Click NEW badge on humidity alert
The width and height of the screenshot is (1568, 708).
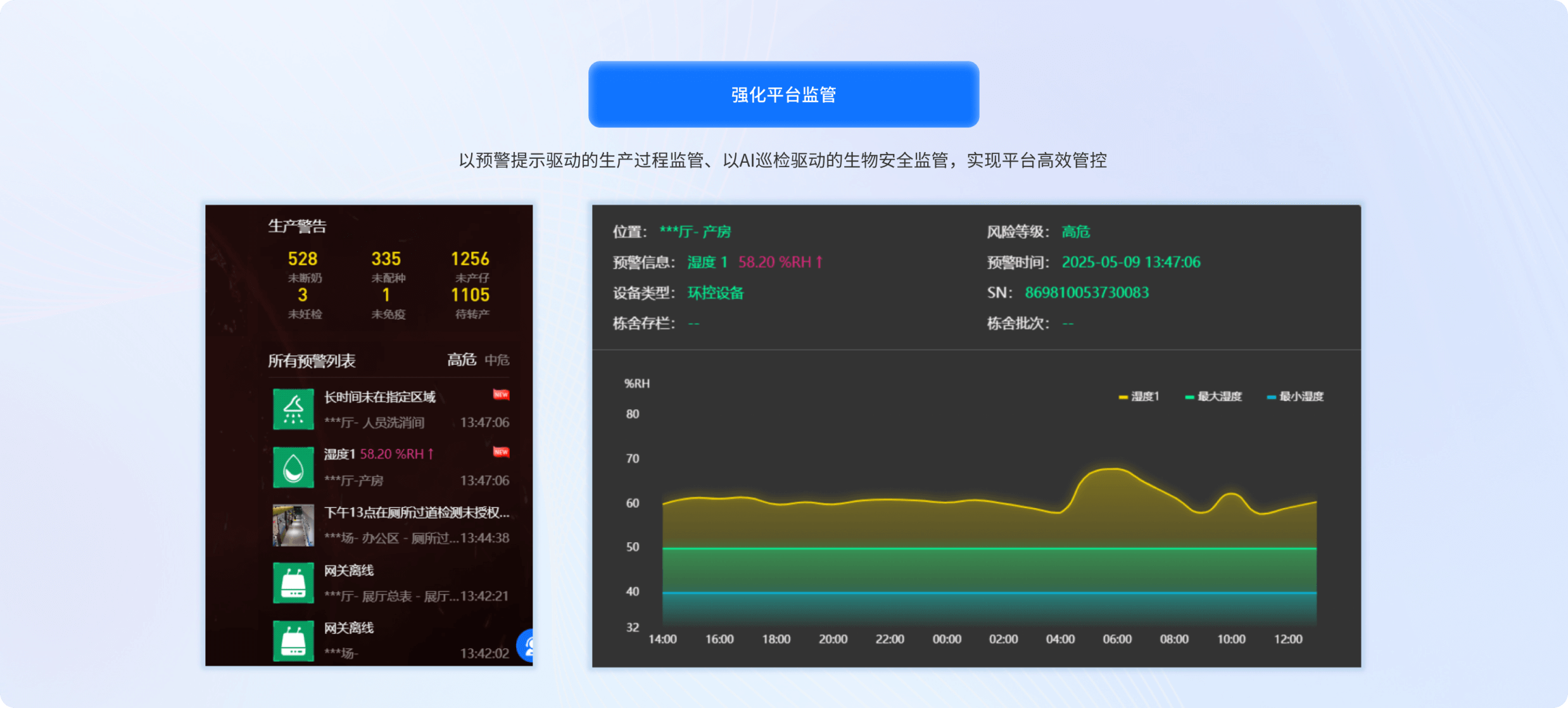point(501,452)
